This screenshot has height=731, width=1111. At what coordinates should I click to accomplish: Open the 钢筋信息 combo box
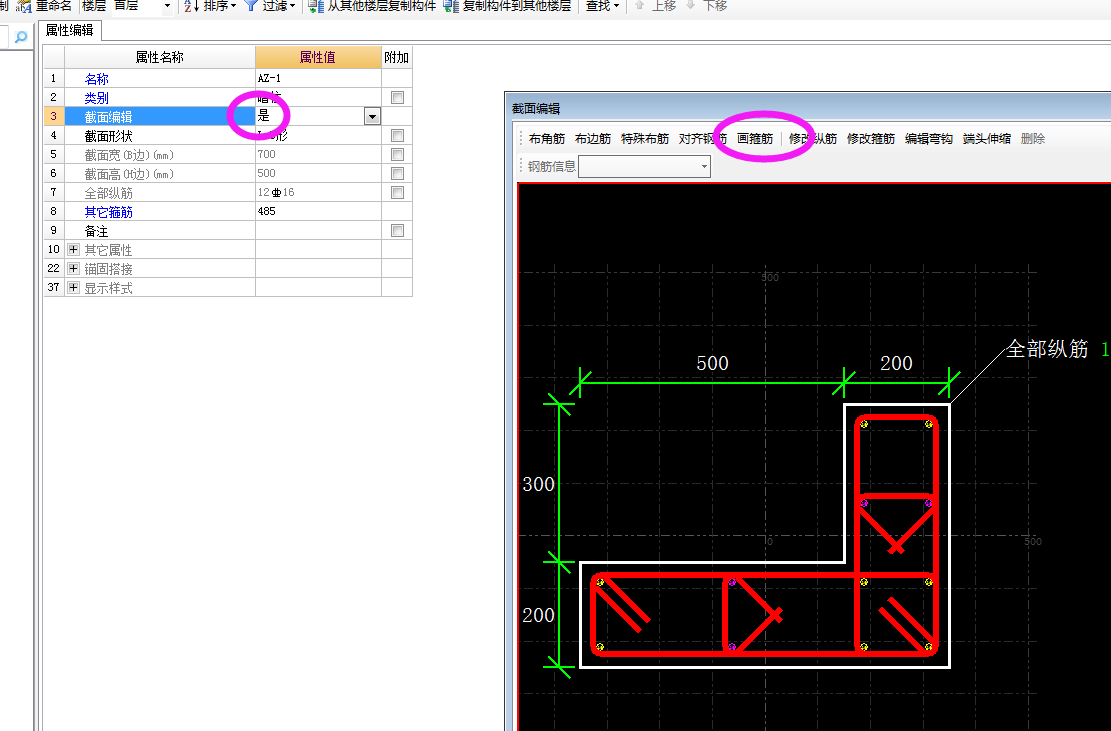[x=644, y=166]
